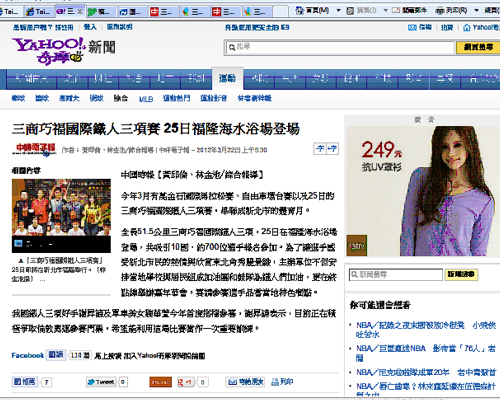This screenshot has width=500, height=400.
Task: Click the IE9 upgrade promo link
Action: pyautogui.click(x=257, y=28)
